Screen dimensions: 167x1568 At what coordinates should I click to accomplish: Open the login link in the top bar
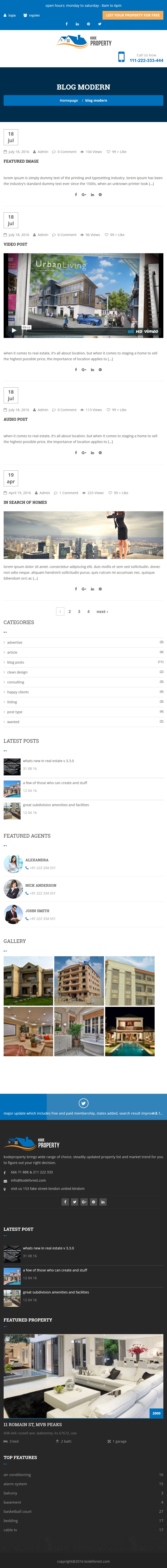(x=10, y=15)
